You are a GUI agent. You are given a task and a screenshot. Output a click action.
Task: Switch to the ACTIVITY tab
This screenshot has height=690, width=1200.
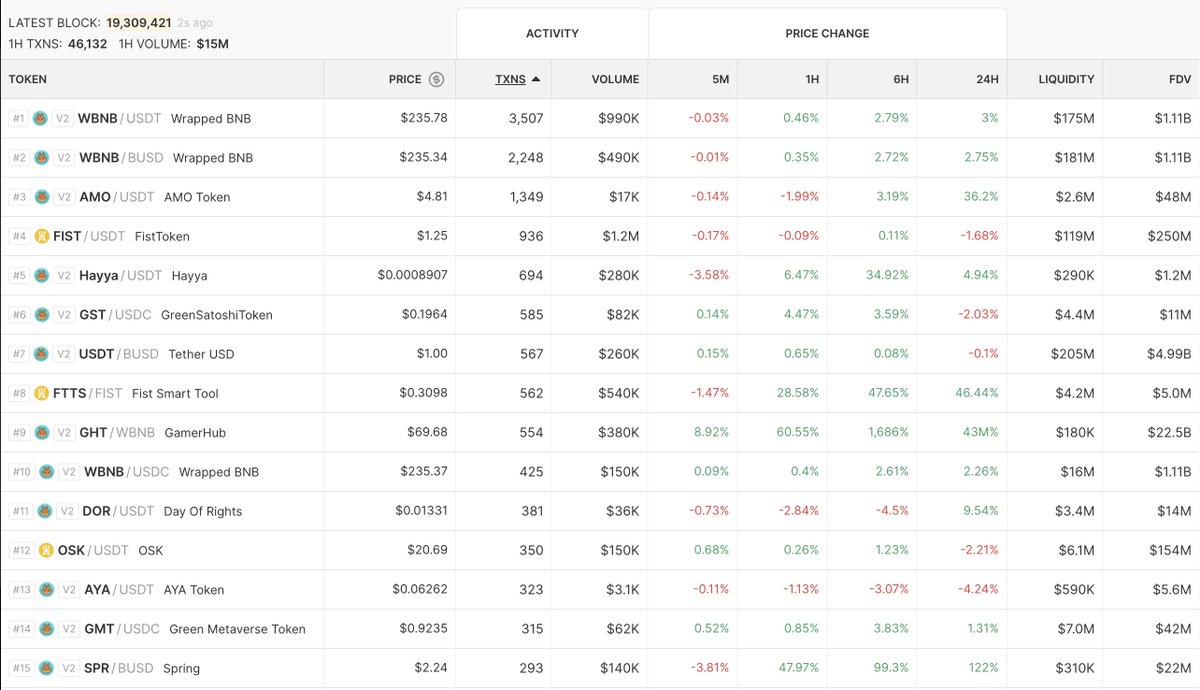point(552,34)
